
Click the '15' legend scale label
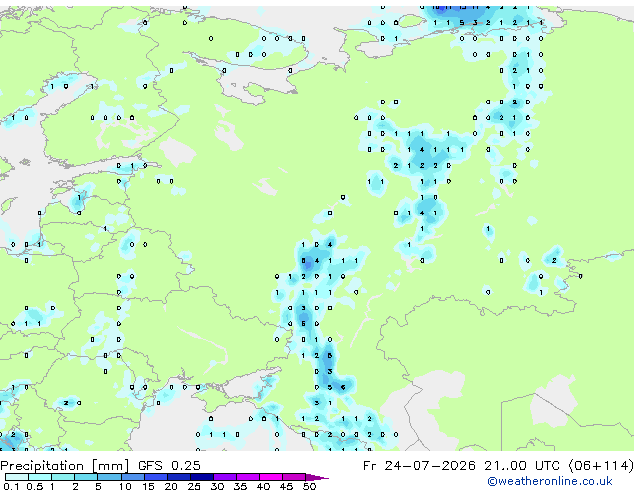pyautogui.click(x=148, y=486)
